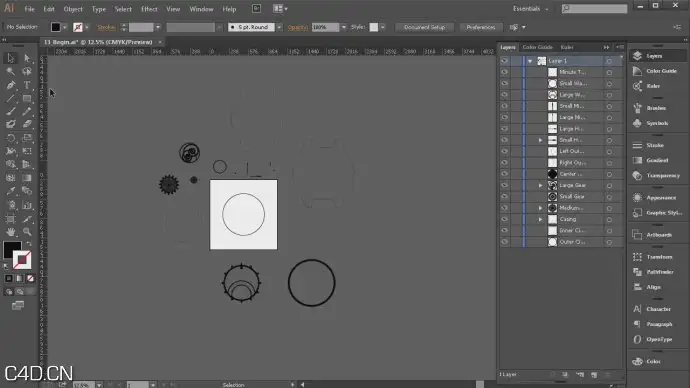Open the Pathfinder panel icon

pyautogui.click(x=637, y=272)
